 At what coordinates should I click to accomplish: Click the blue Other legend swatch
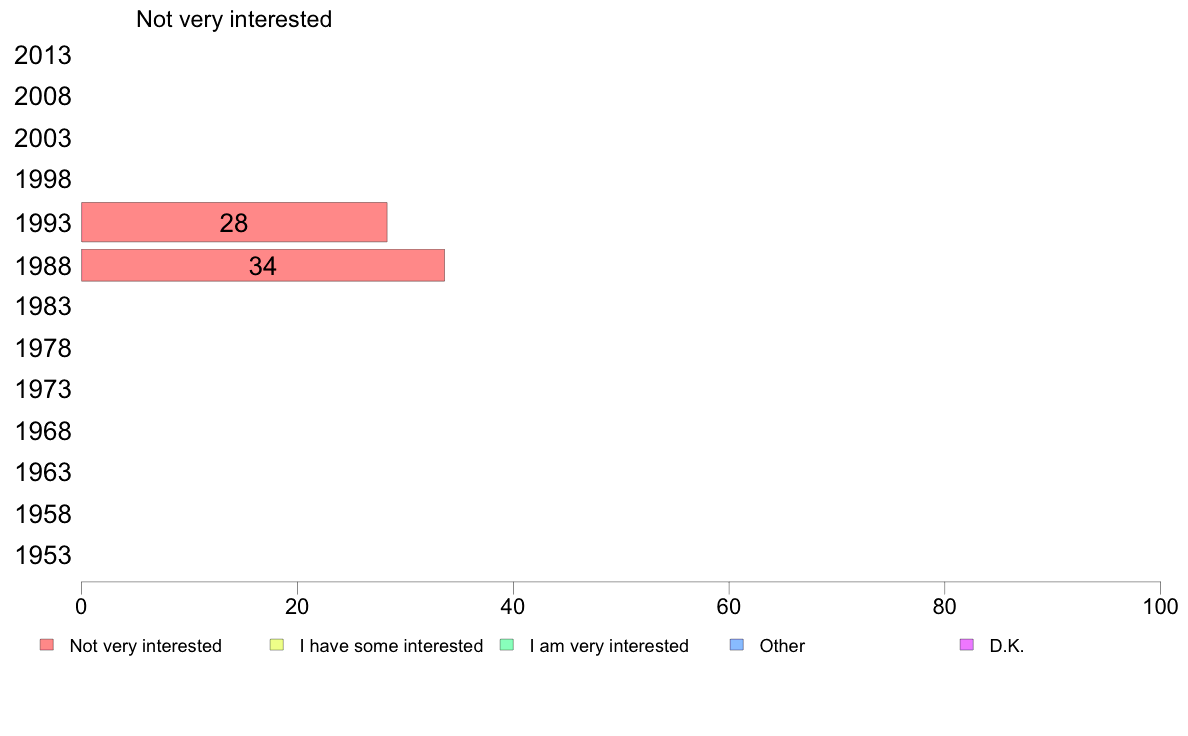point(737,645)
